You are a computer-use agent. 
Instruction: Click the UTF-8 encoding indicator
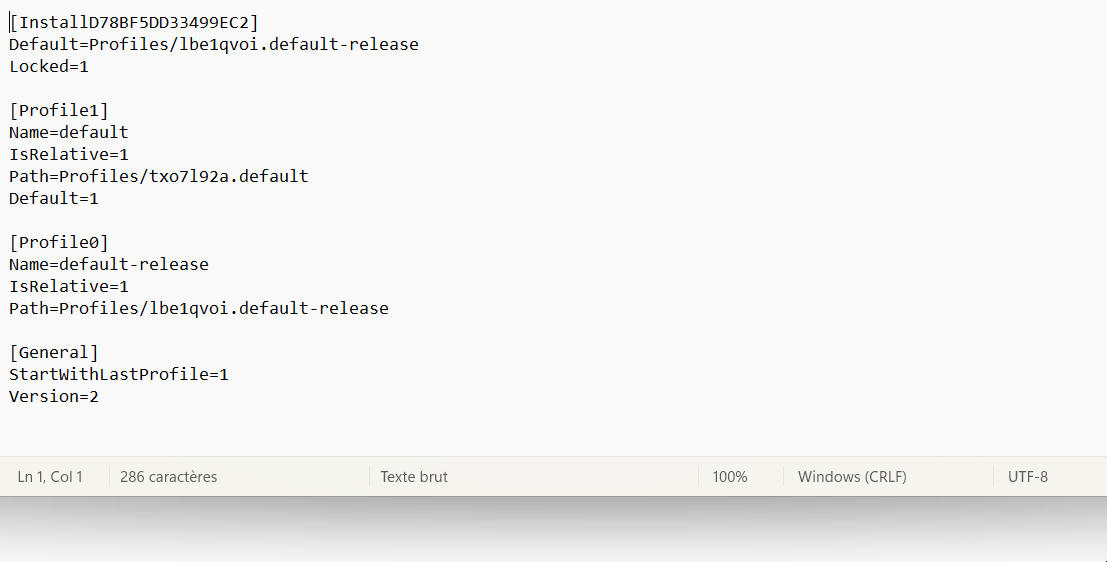[1027, 477]
